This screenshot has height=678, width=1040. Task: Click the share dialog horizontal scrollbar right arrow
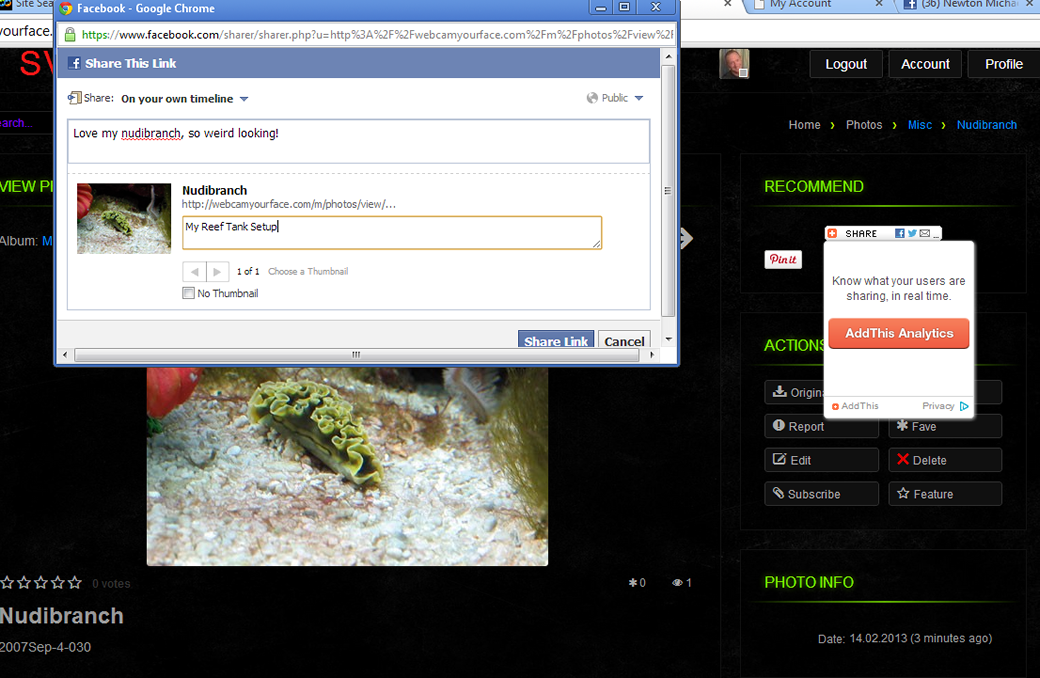coord(652,355)
